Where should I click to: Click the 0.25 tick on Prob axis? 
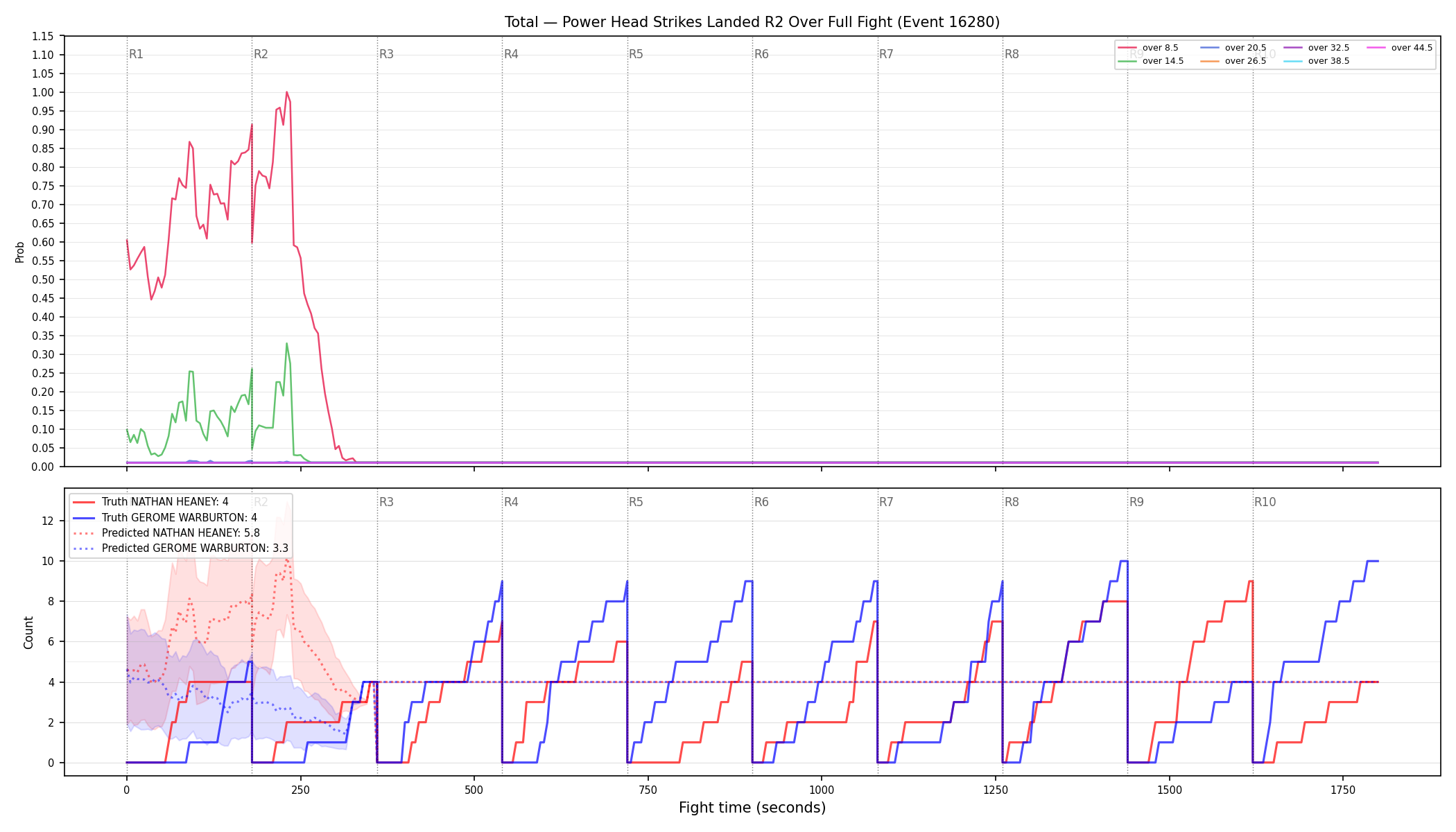point(43,373)
